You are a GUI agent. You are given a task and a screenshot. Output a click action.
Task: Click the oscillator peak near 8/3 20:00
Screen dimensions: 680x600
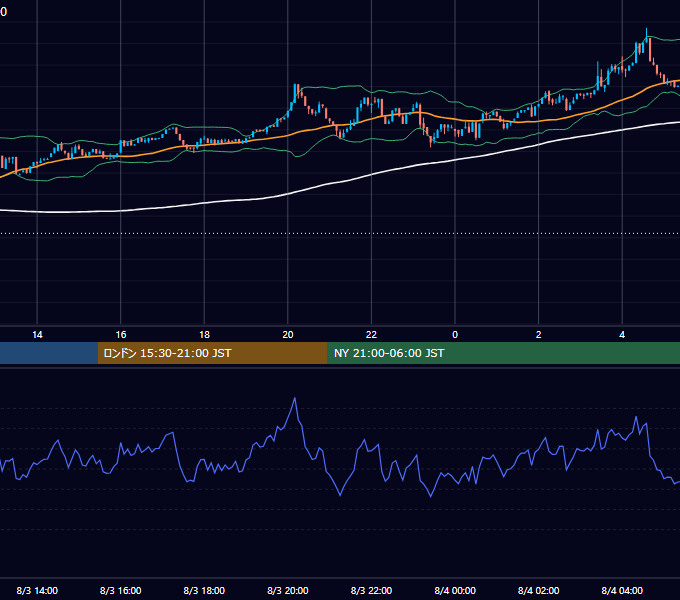coord(295,398)
